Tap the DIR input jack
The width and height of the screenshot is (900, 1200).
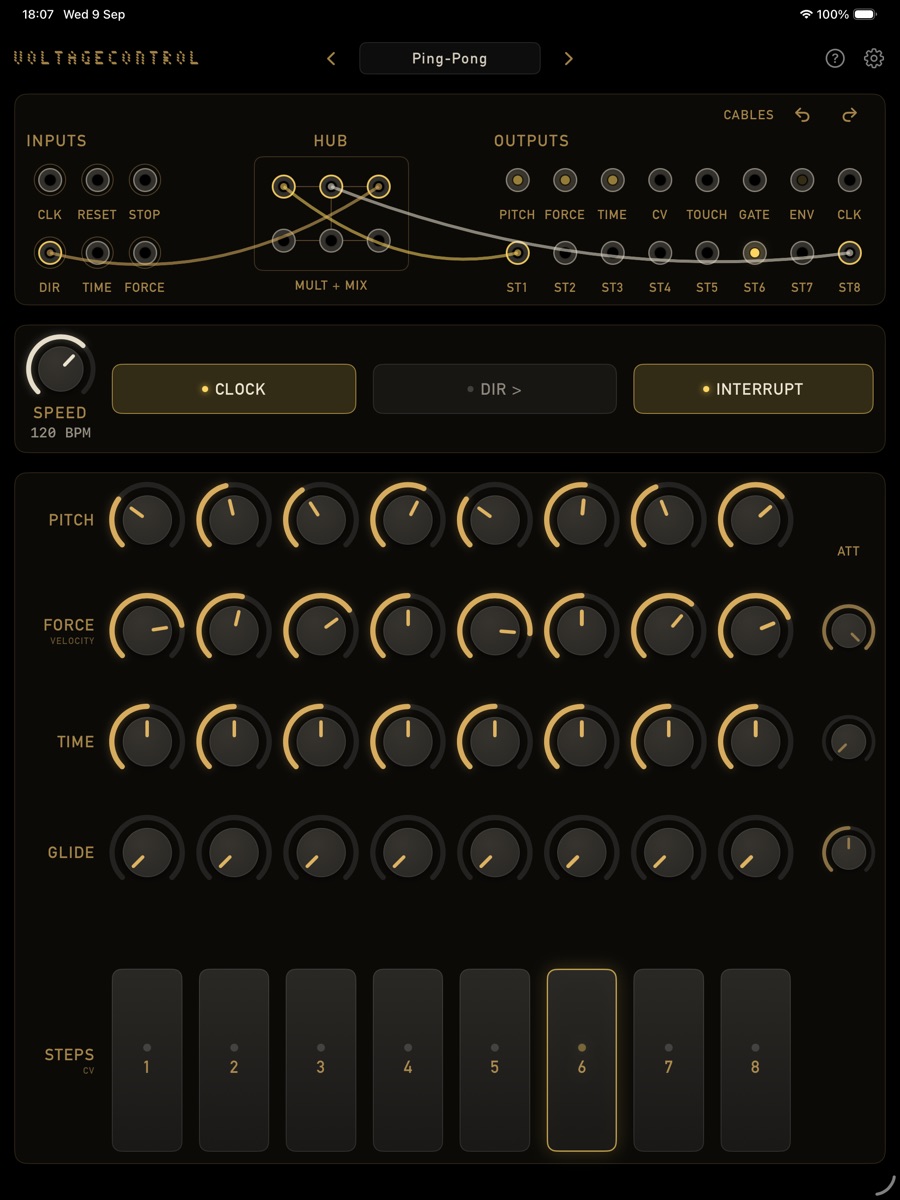(49, 253)
